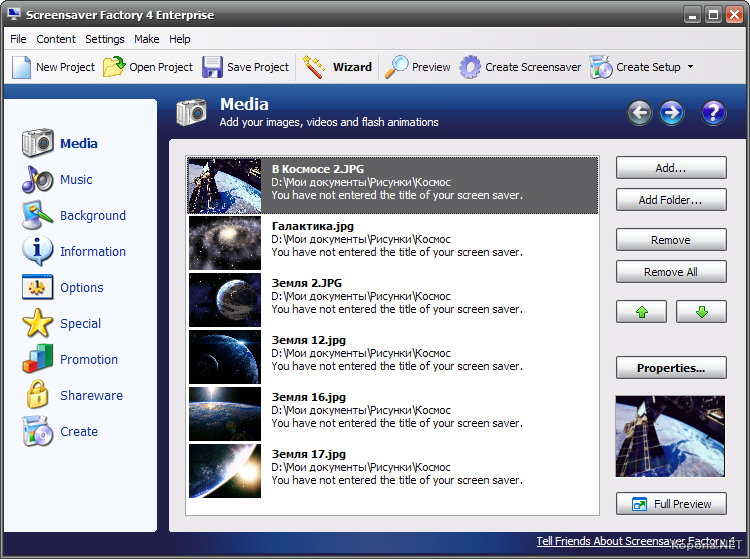Launch the Wizard magic wand icon

click(x=314, y=67)
